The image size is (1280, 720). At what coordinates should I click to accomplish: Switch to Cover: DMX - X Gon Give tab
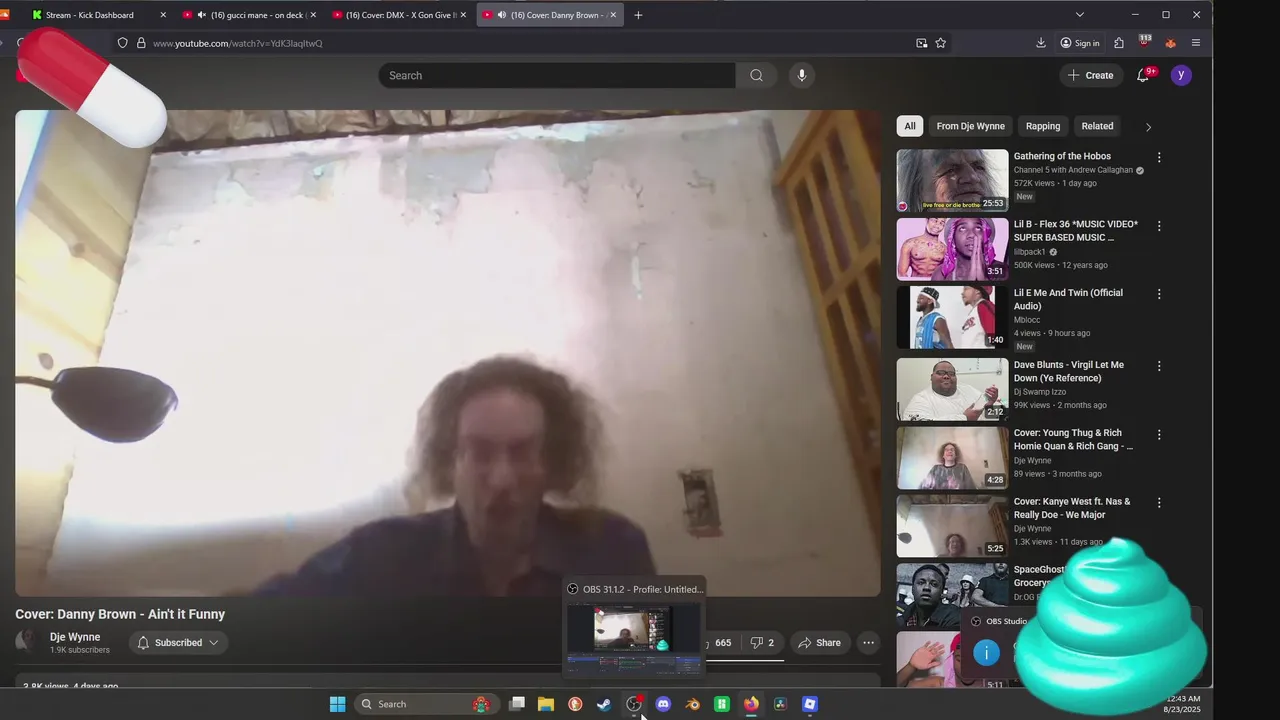[x=399, y=15]
